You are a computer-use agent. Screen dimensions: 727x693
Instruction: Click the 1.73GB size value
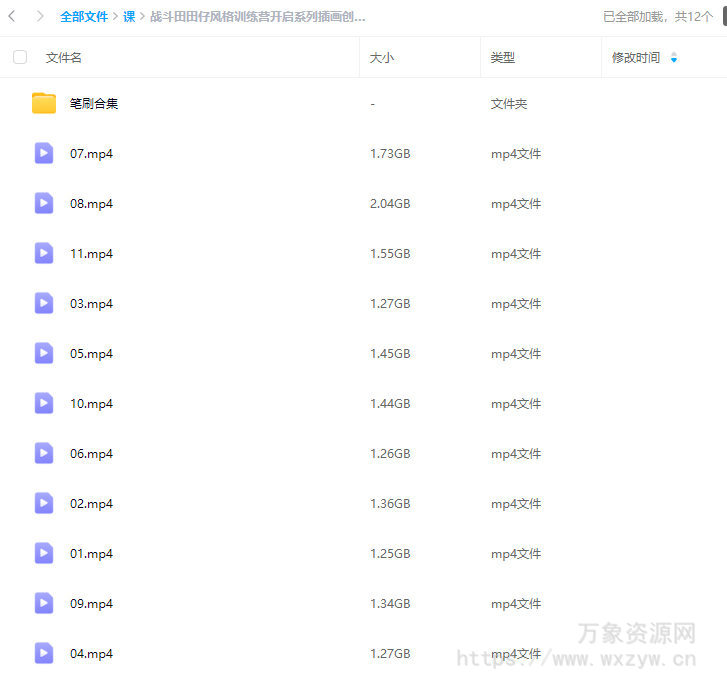click(390, 153)
